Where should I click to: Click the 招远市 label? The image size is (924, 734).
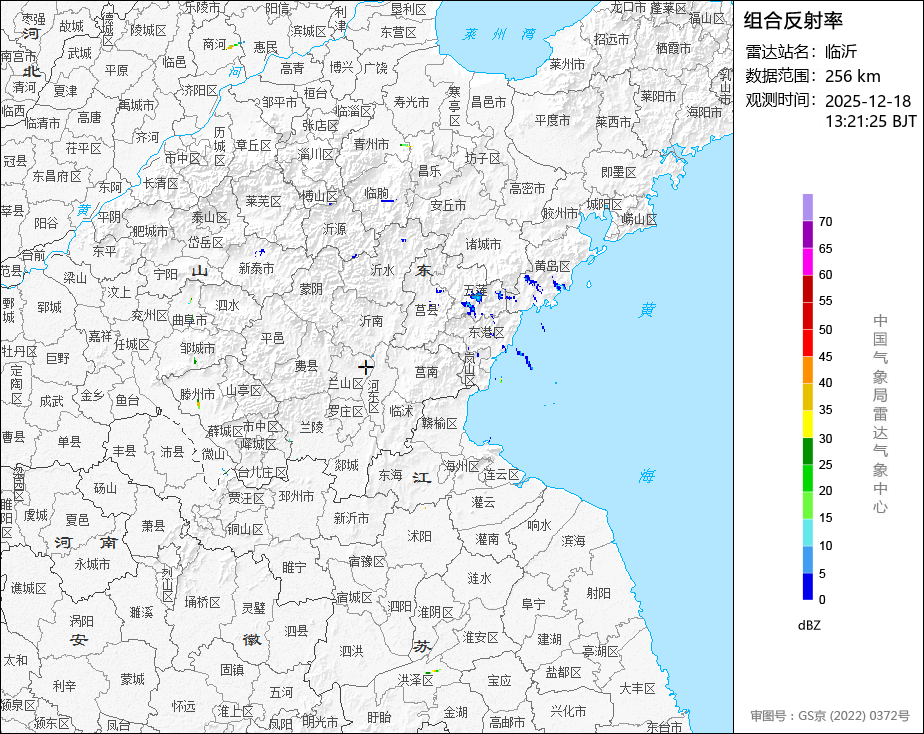click(612, 39)
